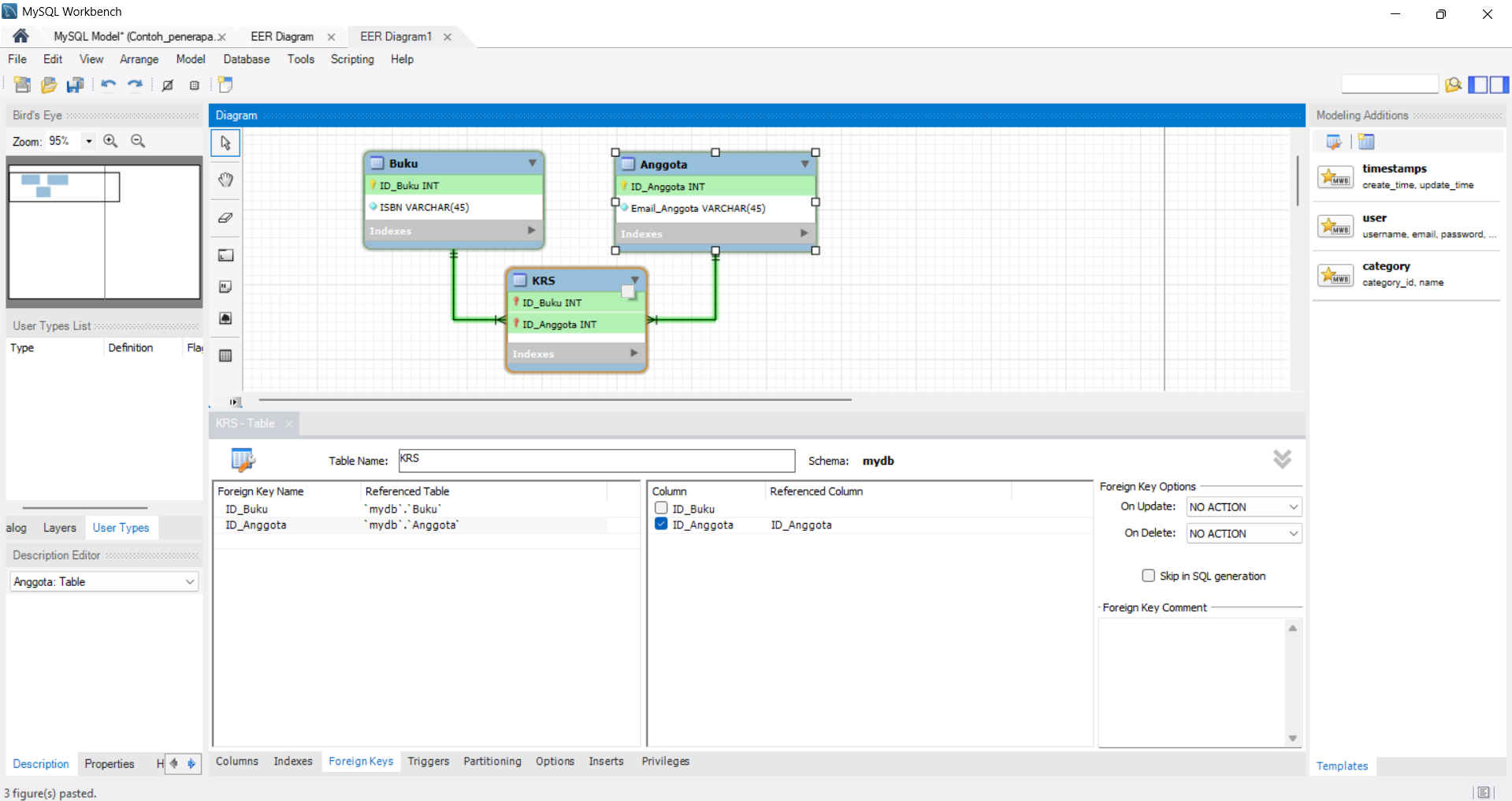Image resolution: width=1512 pixels, height=801 pixels.
Task: Select the pointer selection tool
Action: click(x=225, y=143)
